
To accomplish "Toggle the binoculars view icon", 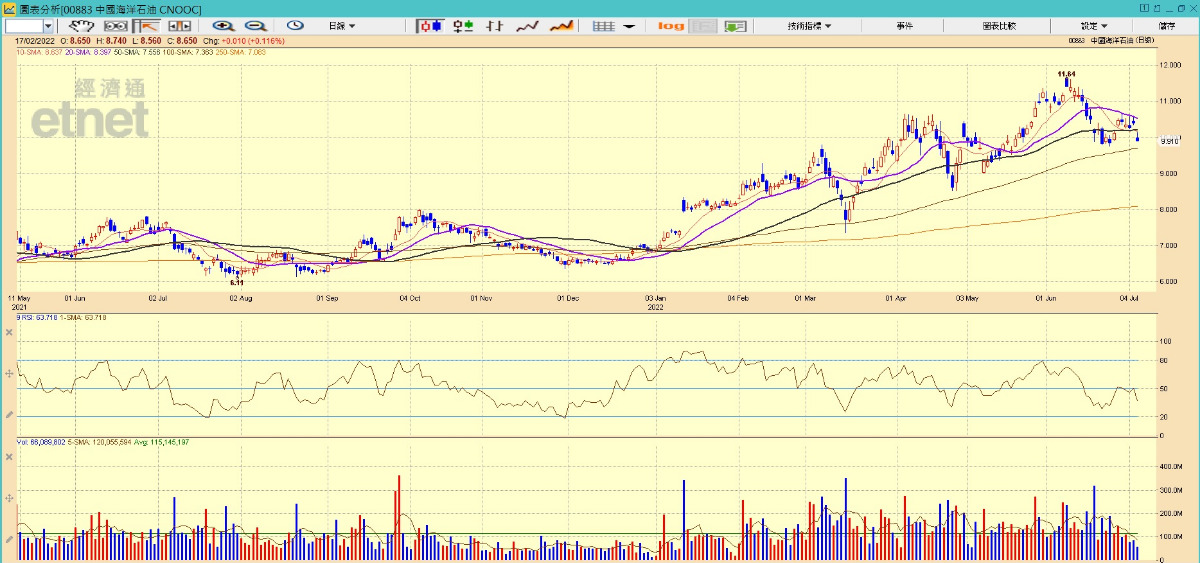I will pyautogui.click(x=115, y=26).
